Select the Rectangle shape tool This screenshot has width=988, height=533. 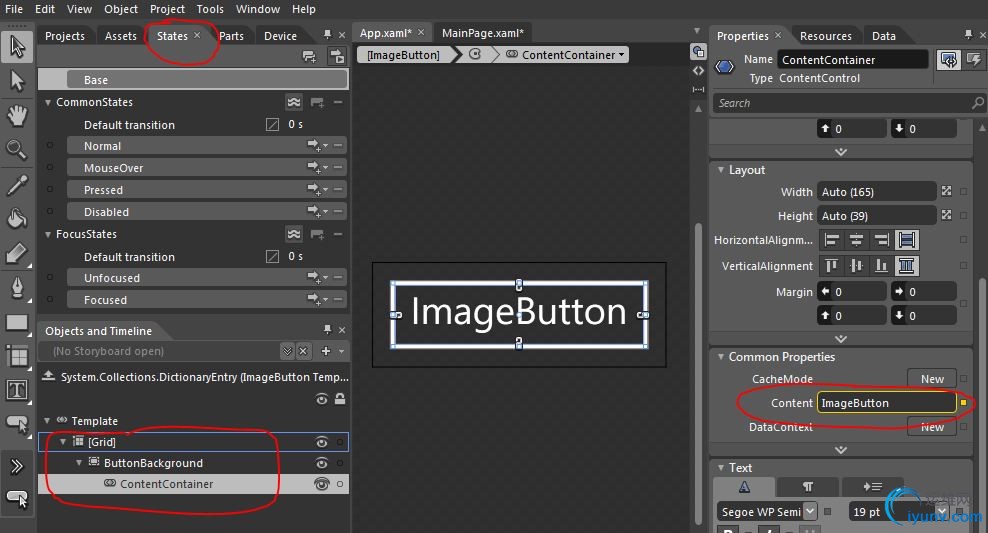17,323
